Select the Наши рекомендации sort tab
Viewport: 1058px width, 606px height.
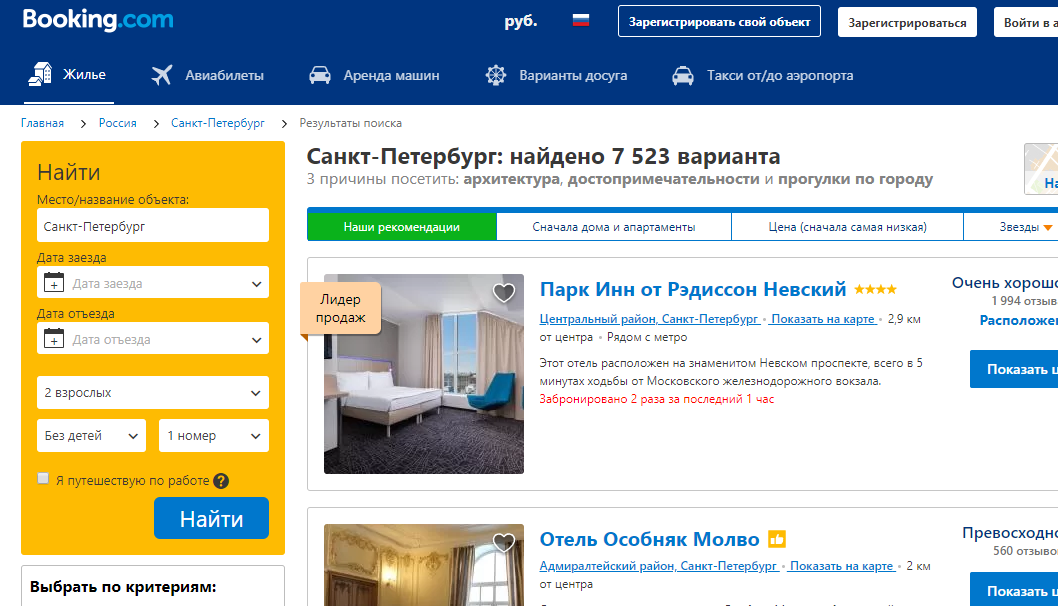coord(402,227)
